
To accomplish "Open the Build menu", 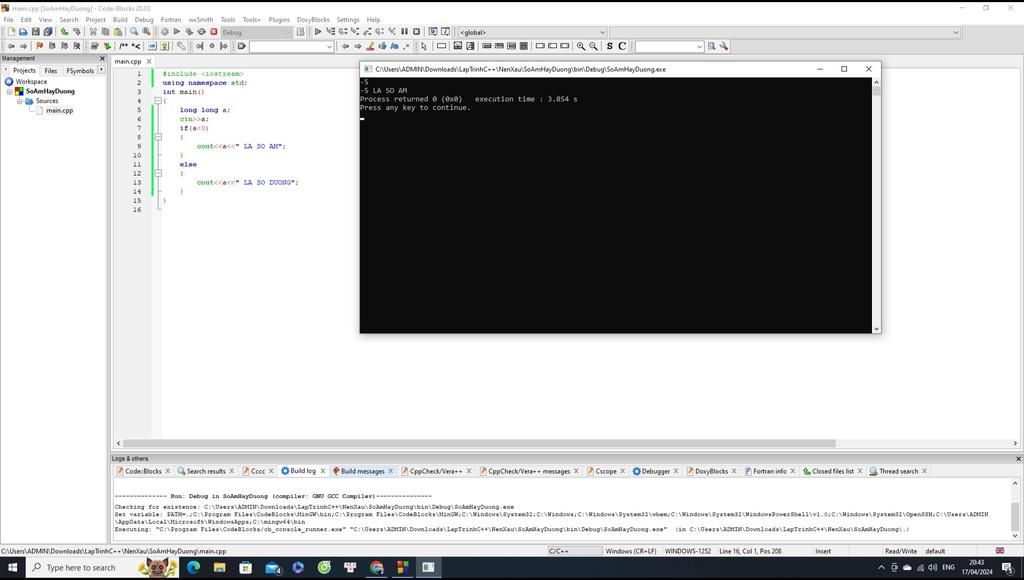I will click(120, 20).
